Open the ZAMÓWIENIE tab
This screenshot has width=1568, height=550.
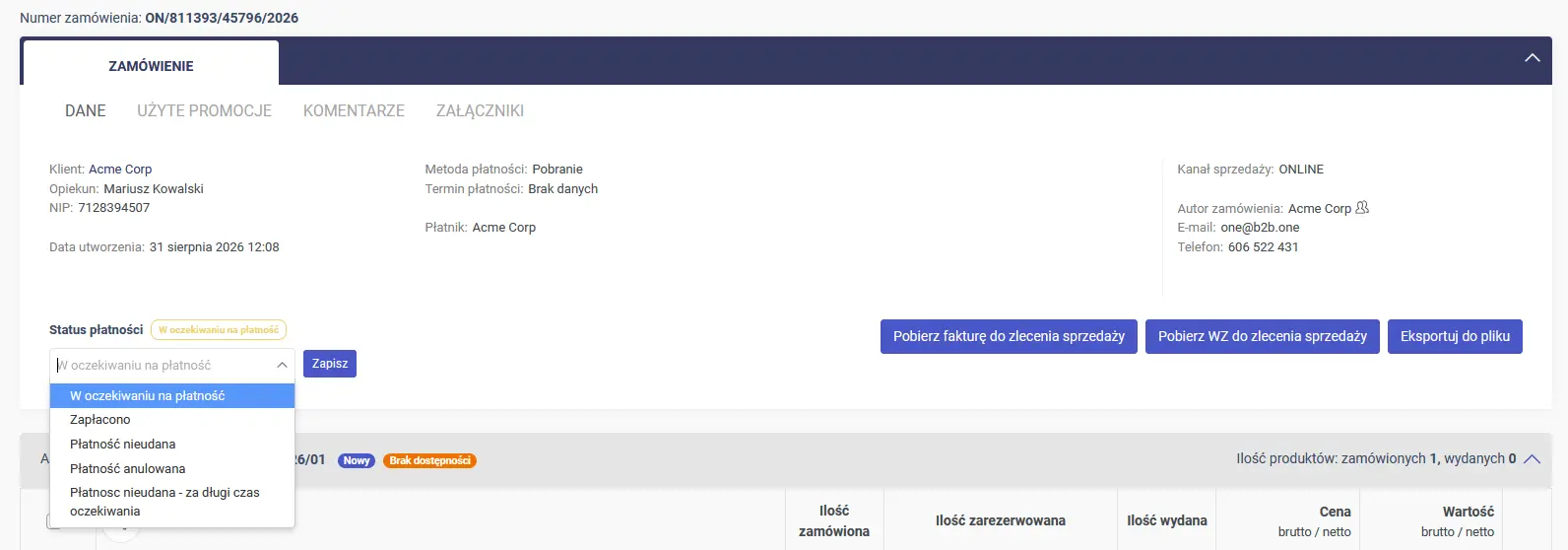click(x=151, y=66)
